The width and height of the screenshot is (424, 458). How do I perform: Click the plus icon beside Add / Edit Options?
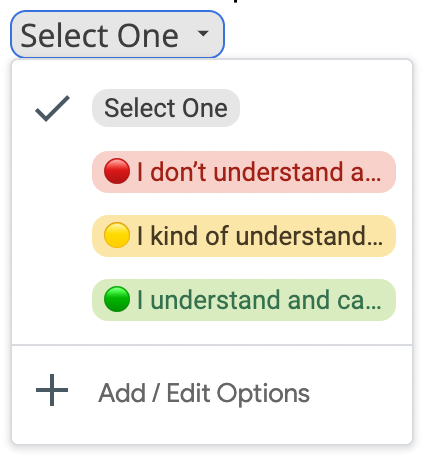pos(52,390)
